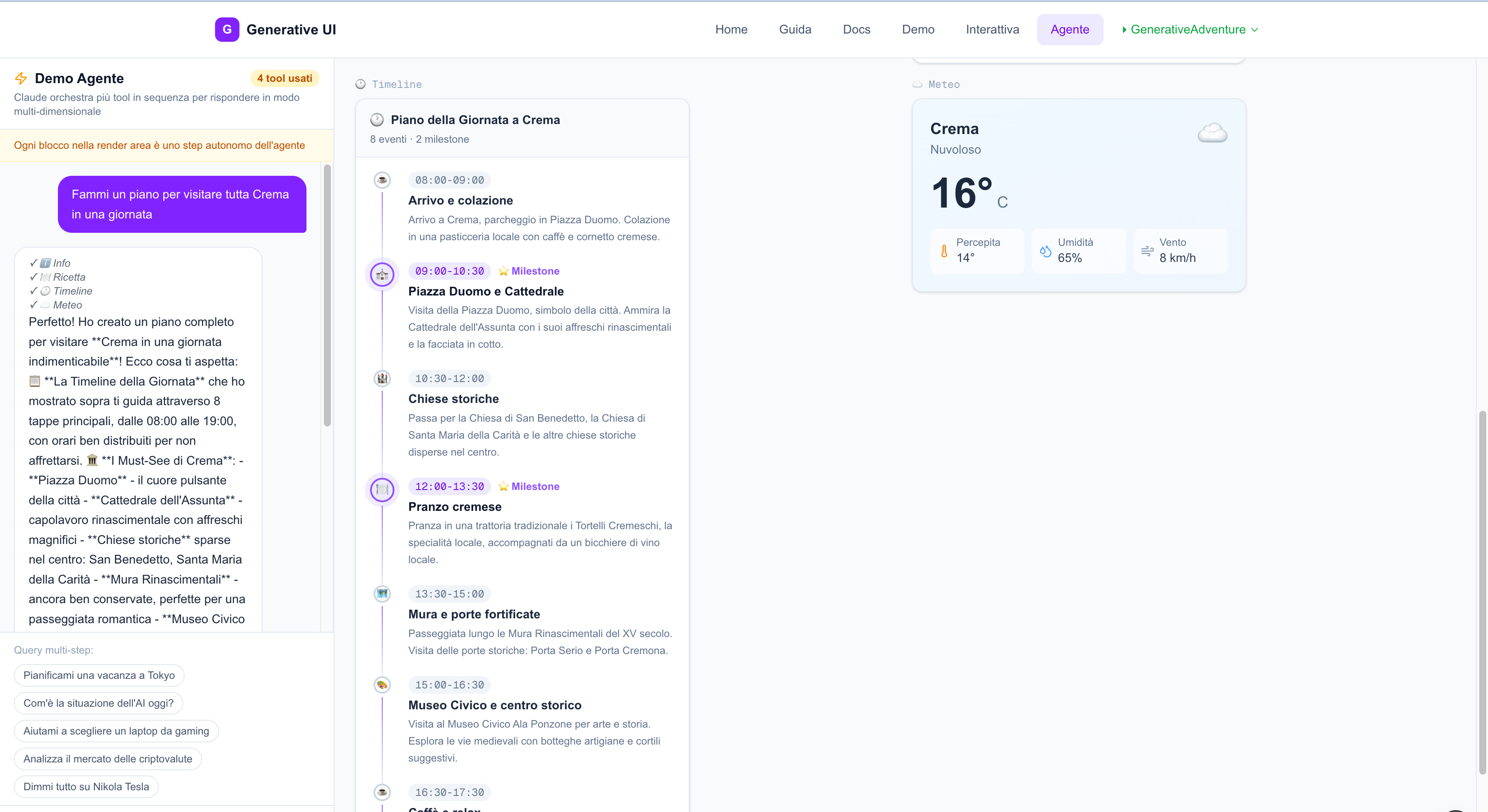This screenshot has width=1488, height=812.
Task: Click the 'Pranzo cremese' event title
Action: [454, 507]
